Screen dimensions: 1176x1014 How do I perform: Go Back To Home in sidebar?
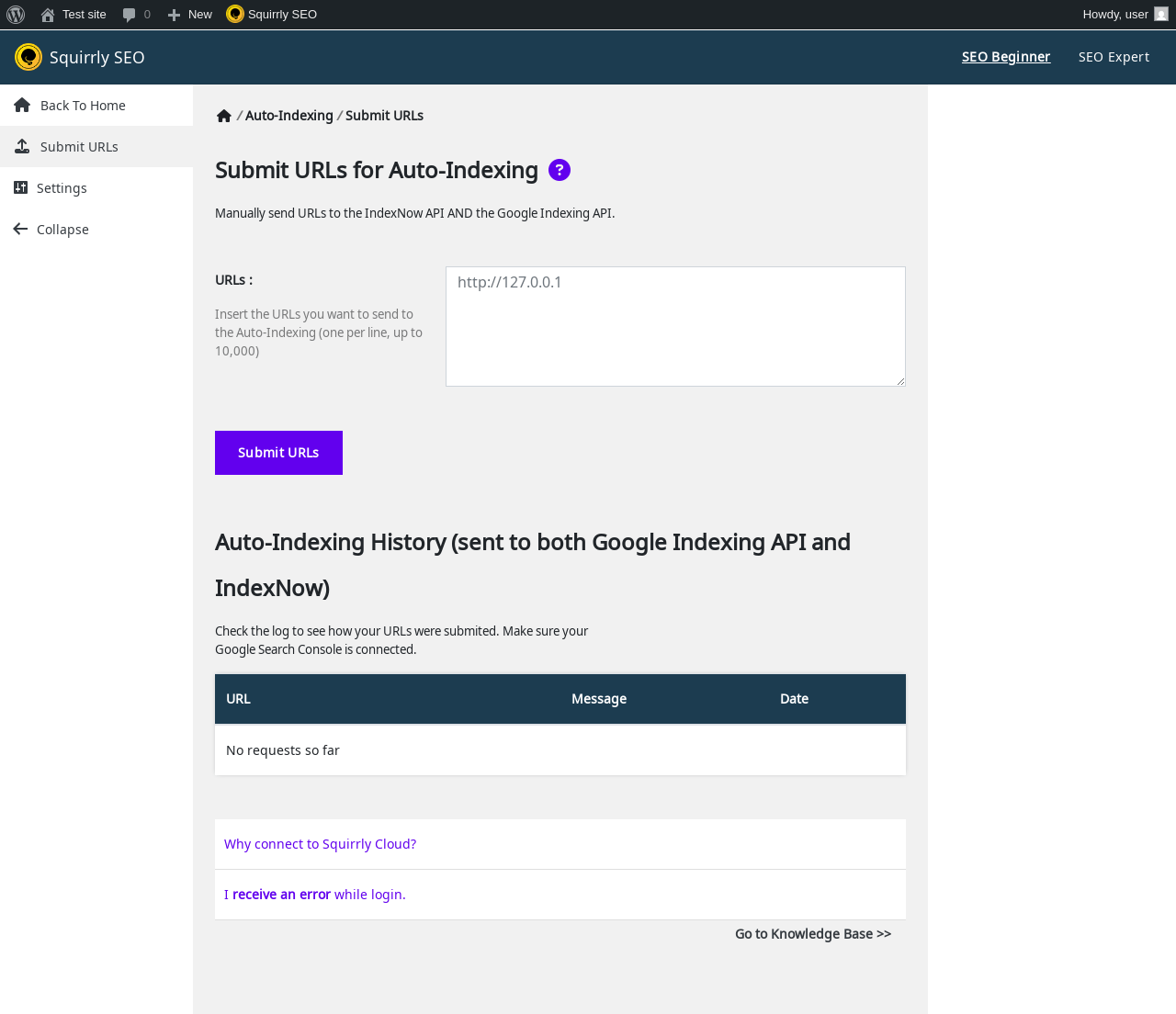point(83,106)
